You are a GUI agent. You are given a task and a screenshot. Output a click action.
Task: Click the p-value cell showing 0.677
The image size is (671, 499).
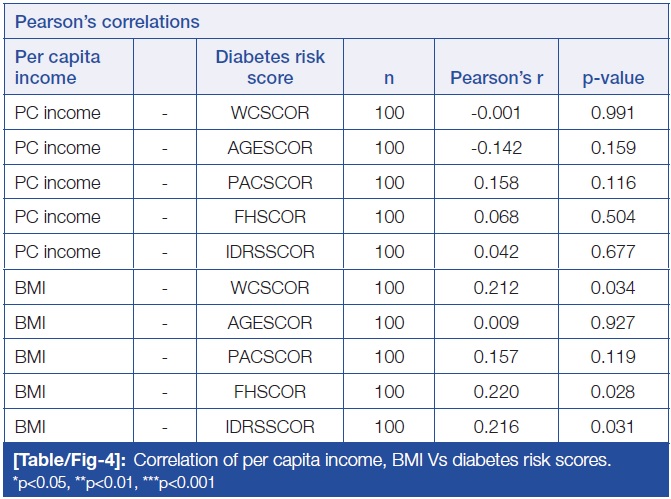613,252
